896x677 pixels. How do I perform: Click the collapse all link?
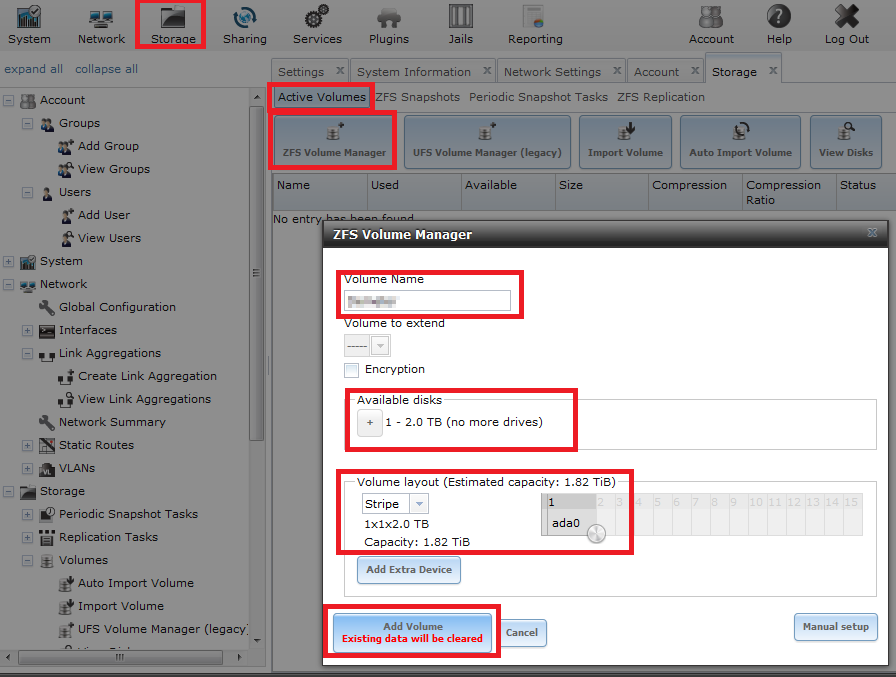[x=106, y=69]
